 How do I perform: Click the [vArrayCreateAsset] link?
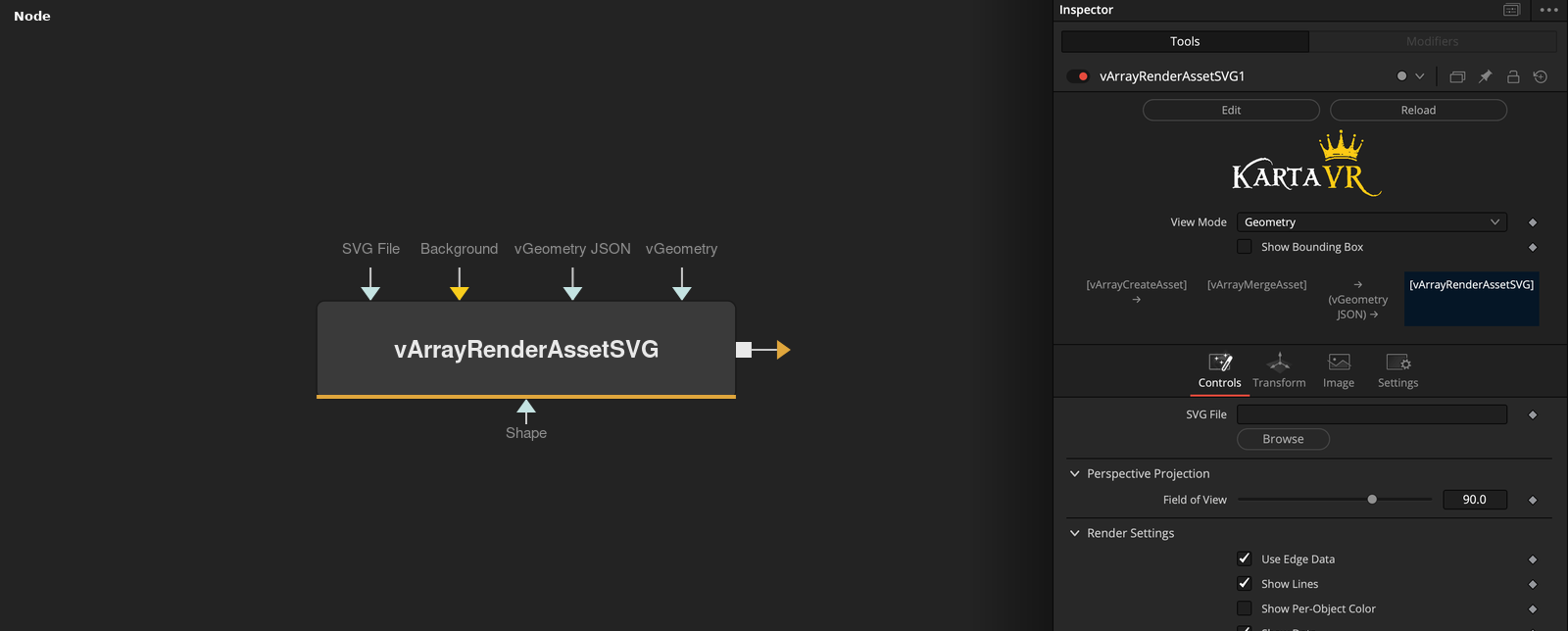click(x=1136, y=292)
